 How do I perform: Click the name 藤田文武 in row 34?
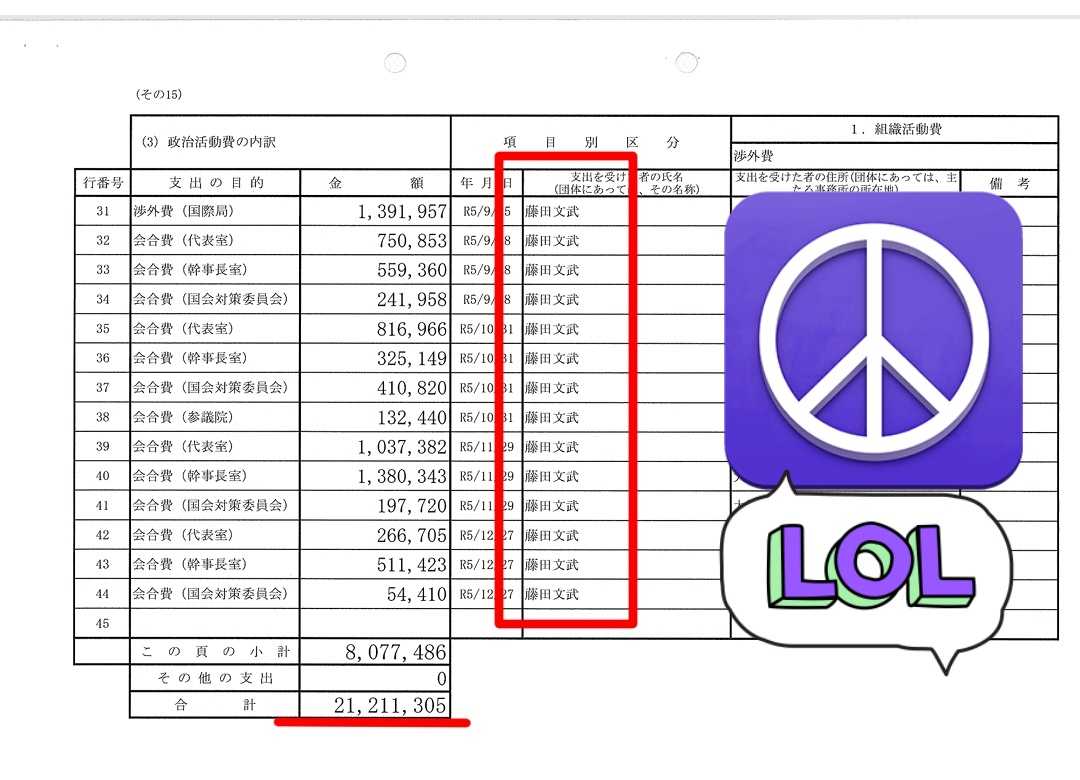coord(552,300)
